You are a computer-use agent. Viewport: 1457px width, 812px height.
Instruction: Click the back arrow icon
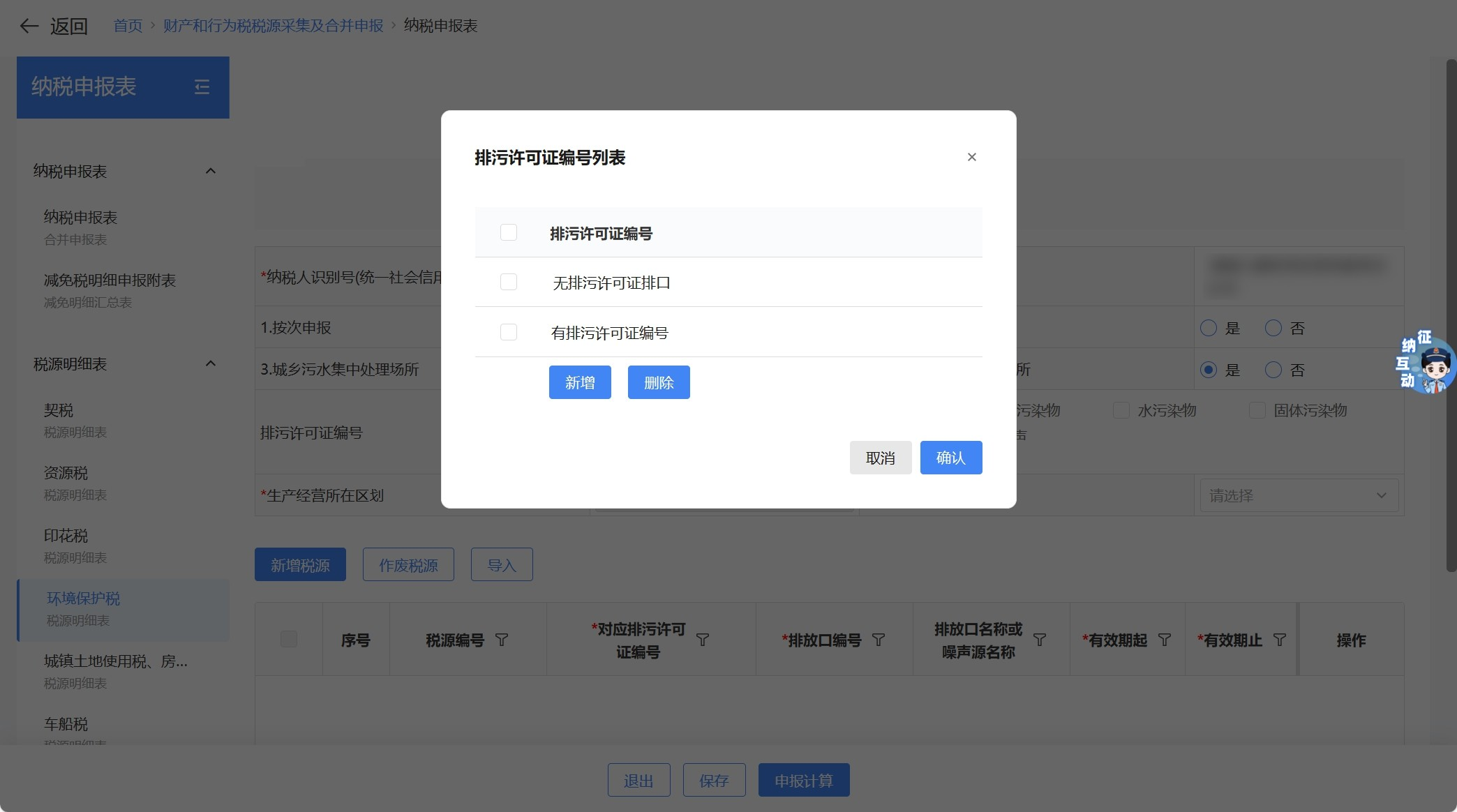pos(29,27)
